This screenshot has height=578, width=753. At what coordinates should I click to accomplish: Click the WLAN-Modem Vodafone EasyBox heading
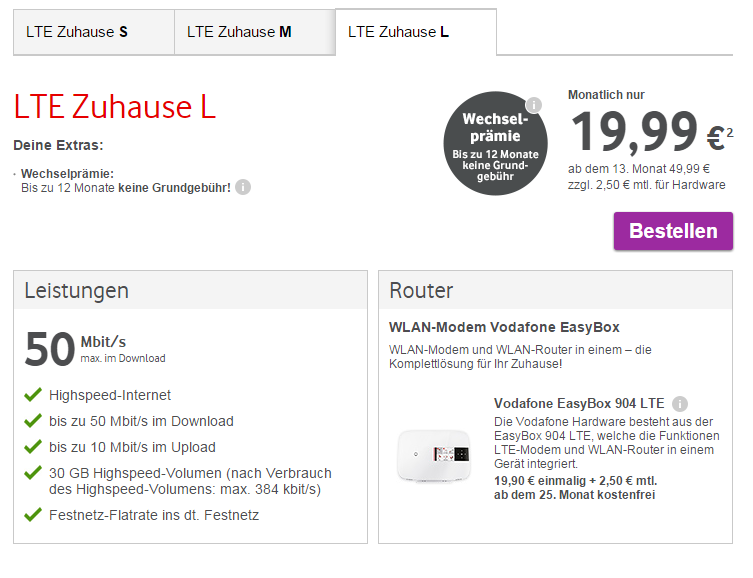[x=504, y=327]
